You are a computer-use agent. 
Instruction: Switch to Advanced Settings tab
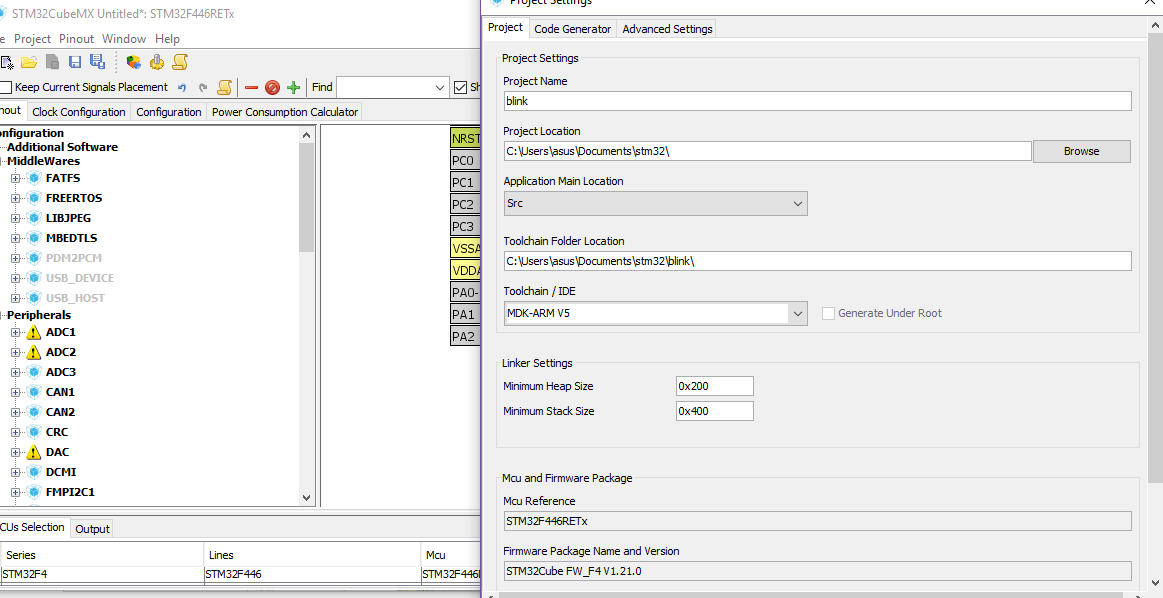click(668, 29)
